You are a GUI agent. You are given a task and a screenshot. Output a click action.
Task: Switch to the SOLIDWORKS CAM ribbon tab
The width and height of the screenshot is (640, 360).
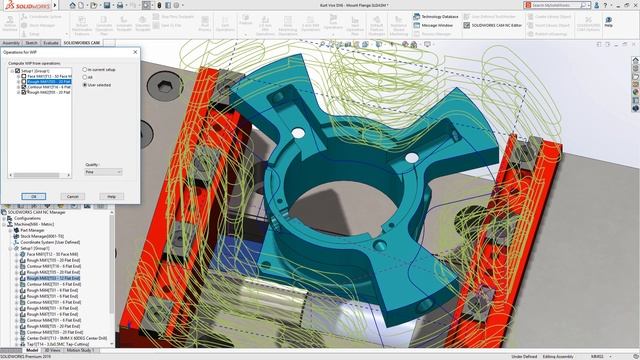[x=82, y=43]
